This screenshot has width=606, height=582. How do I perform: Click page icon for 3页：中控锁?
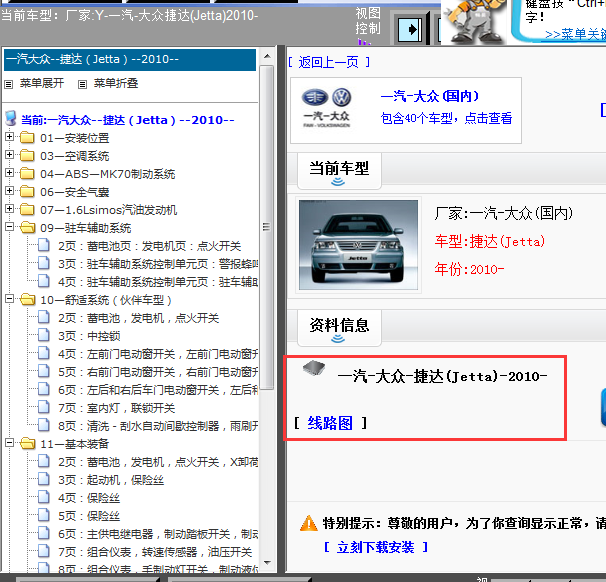[x=43, y=335]
